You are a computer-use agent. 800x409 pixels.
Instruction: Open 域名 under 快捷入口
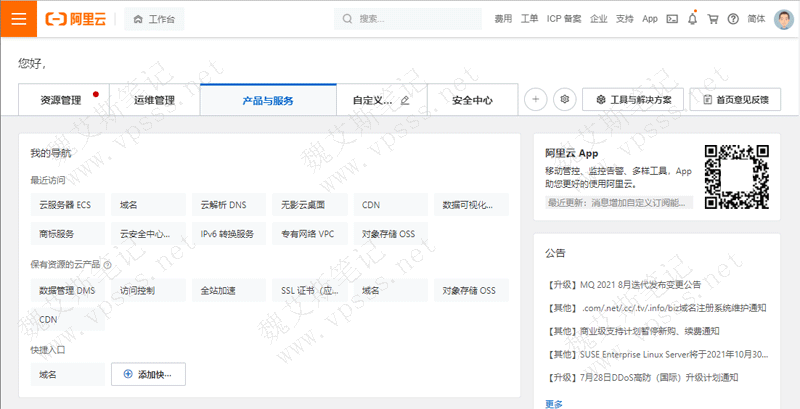coord(68,374)
